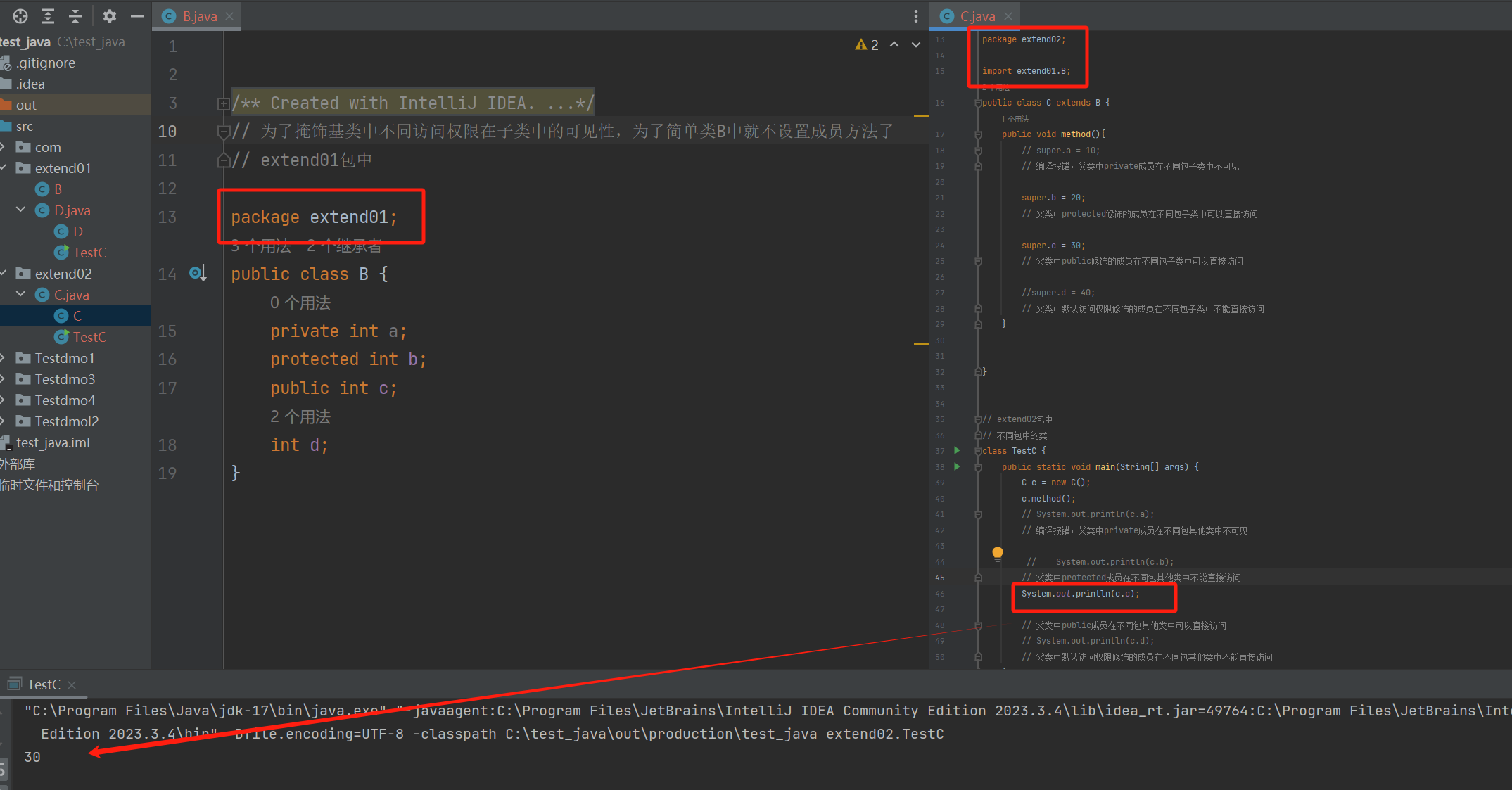Viewport: 1512px width, 790px height.
Task: Collapse the C.java node in project tree
Action: tap(20, 294)
